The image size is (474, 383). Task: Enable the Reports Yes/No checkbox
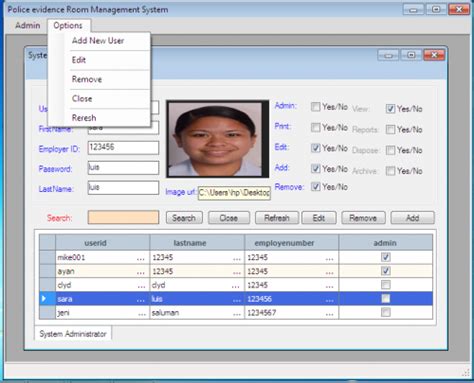(x=390, y=129)
